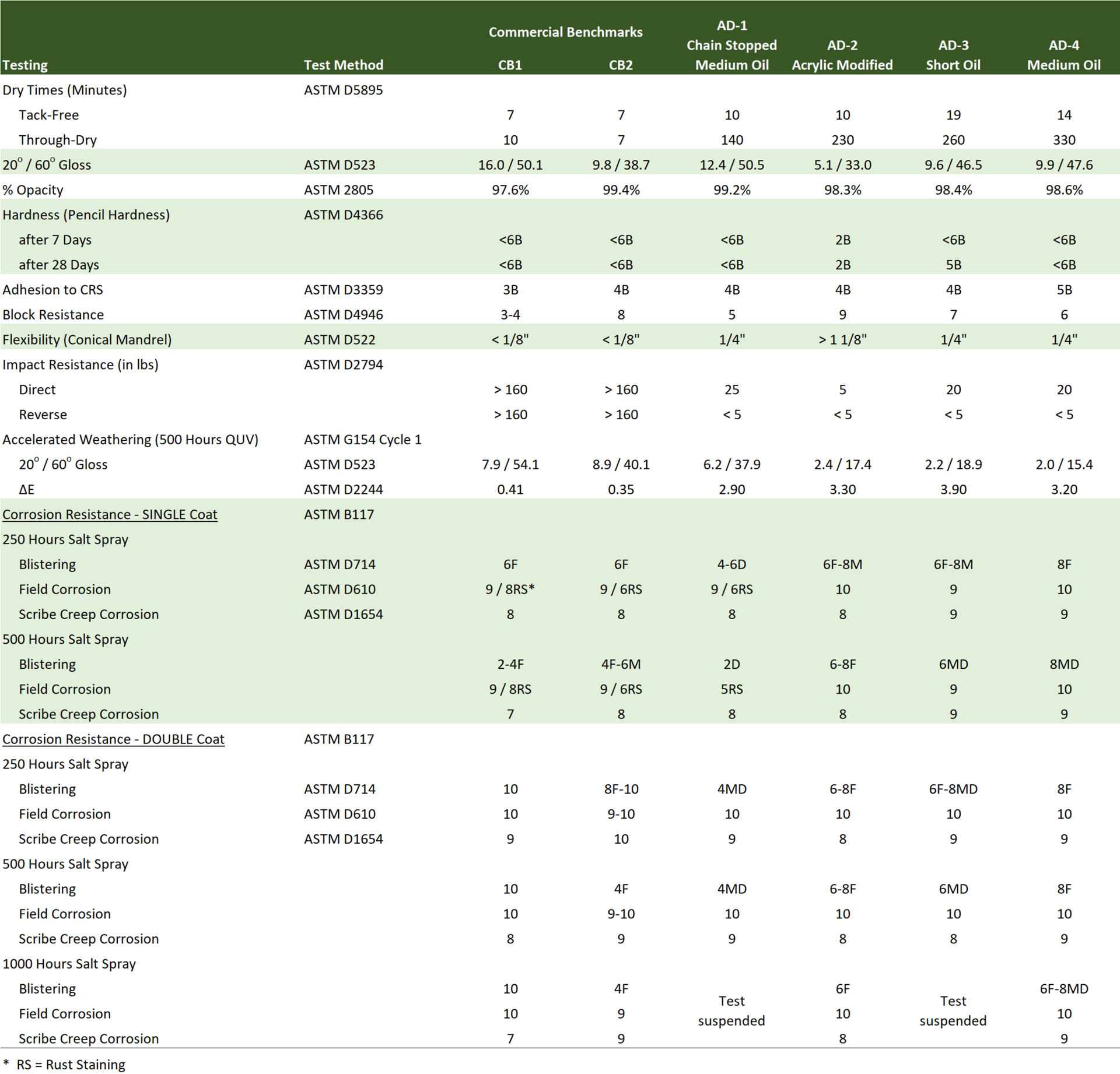Screen dimensions: 1120x1074
Task: Select the 'Adhesion to CRS' row label
Action: point(52,290)
